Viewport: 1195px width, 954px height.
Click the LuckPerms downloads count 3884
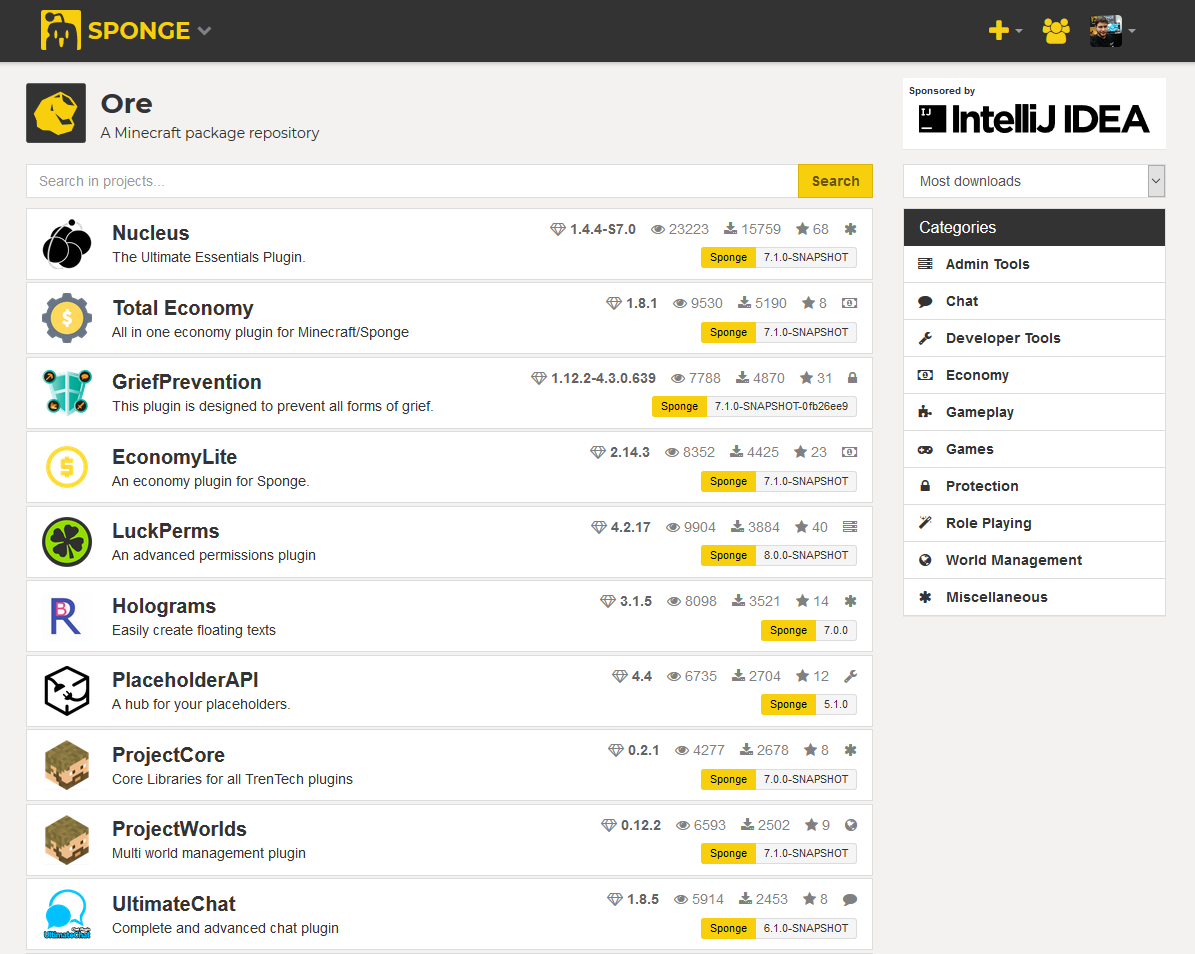coord(764,527)
